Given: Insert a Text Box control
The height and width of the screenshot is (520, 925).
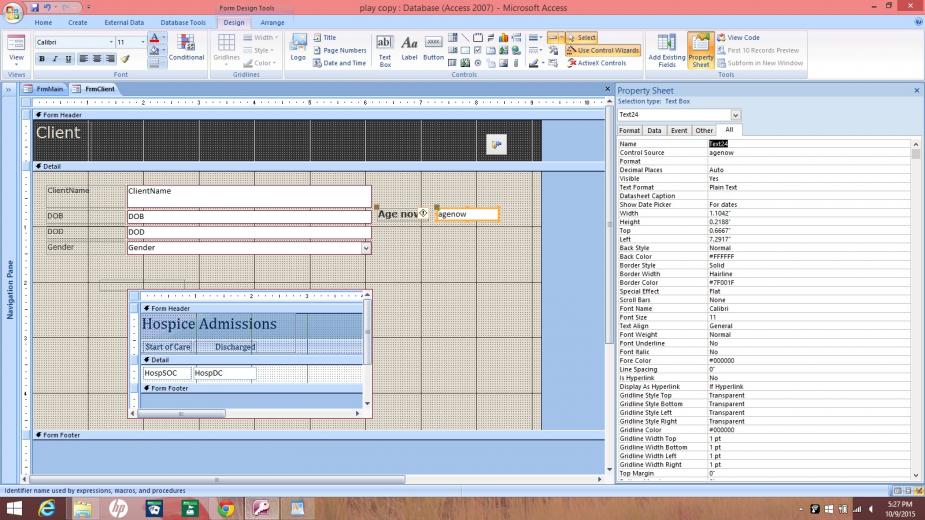Looking at the screenshot, I should (x=384, y=48).
